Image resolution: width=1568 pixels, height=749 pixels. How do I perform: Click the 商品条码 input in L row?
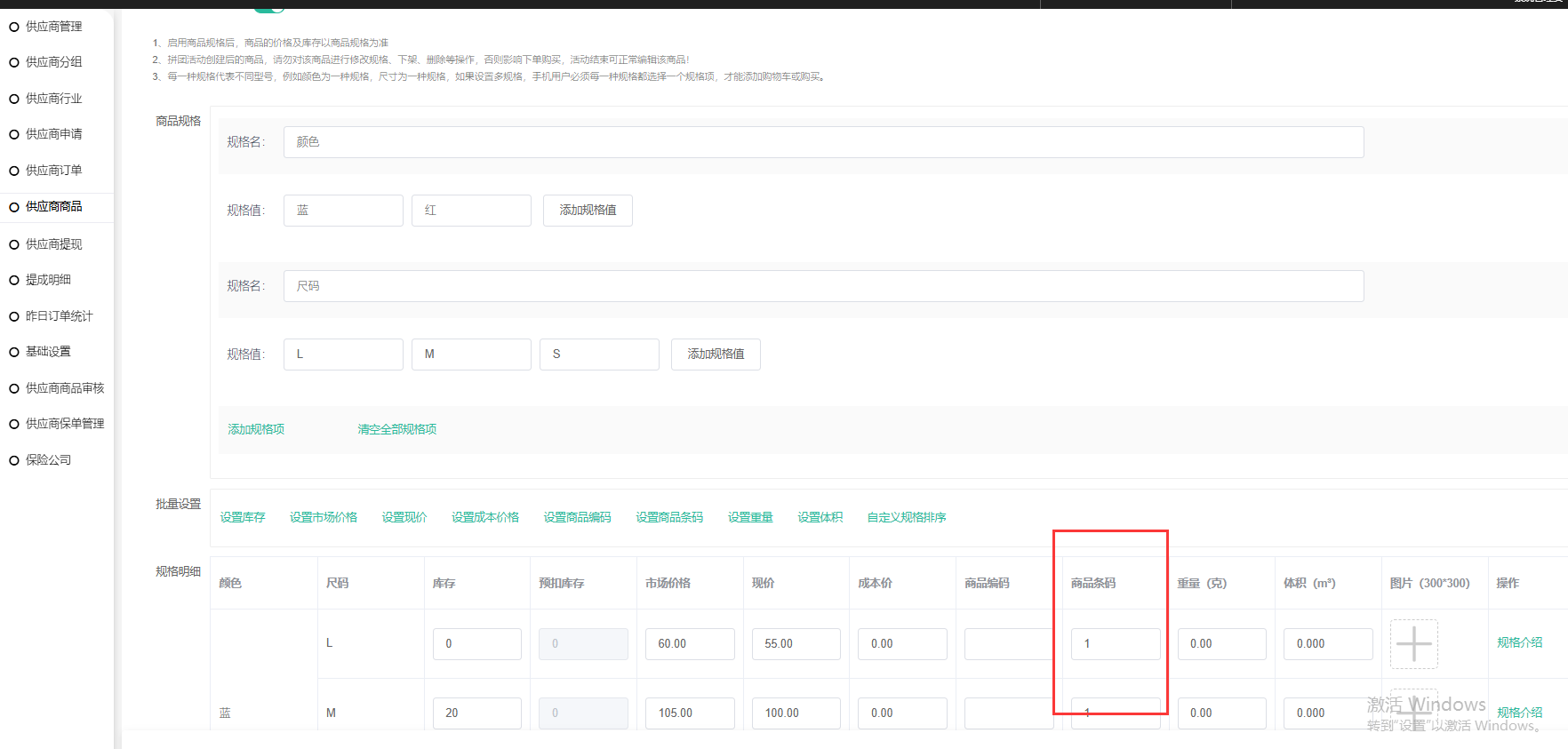pyautogui.click(x=1116, y=644)
